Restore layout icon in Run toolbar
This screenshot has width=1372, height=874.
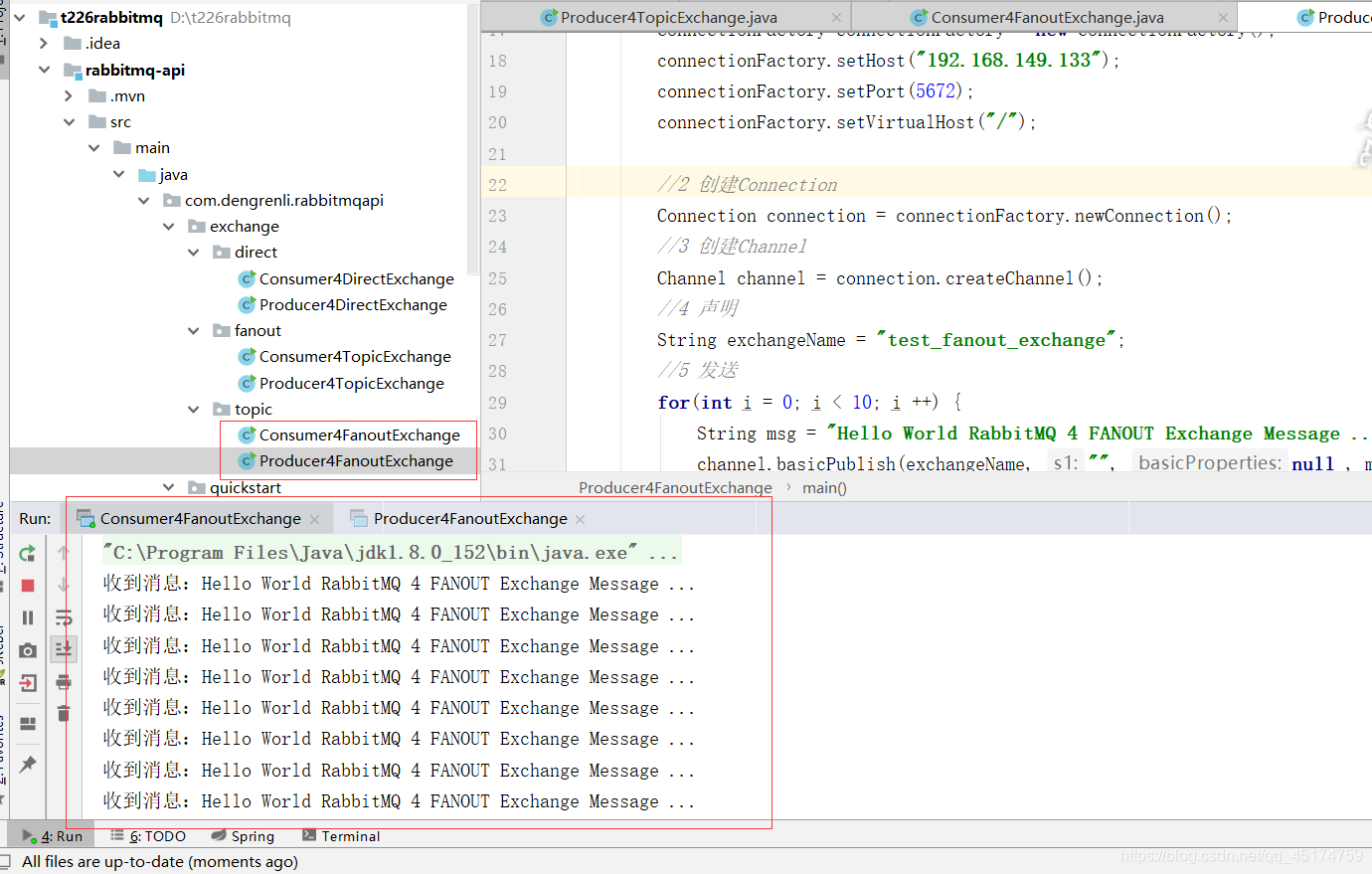28,723
